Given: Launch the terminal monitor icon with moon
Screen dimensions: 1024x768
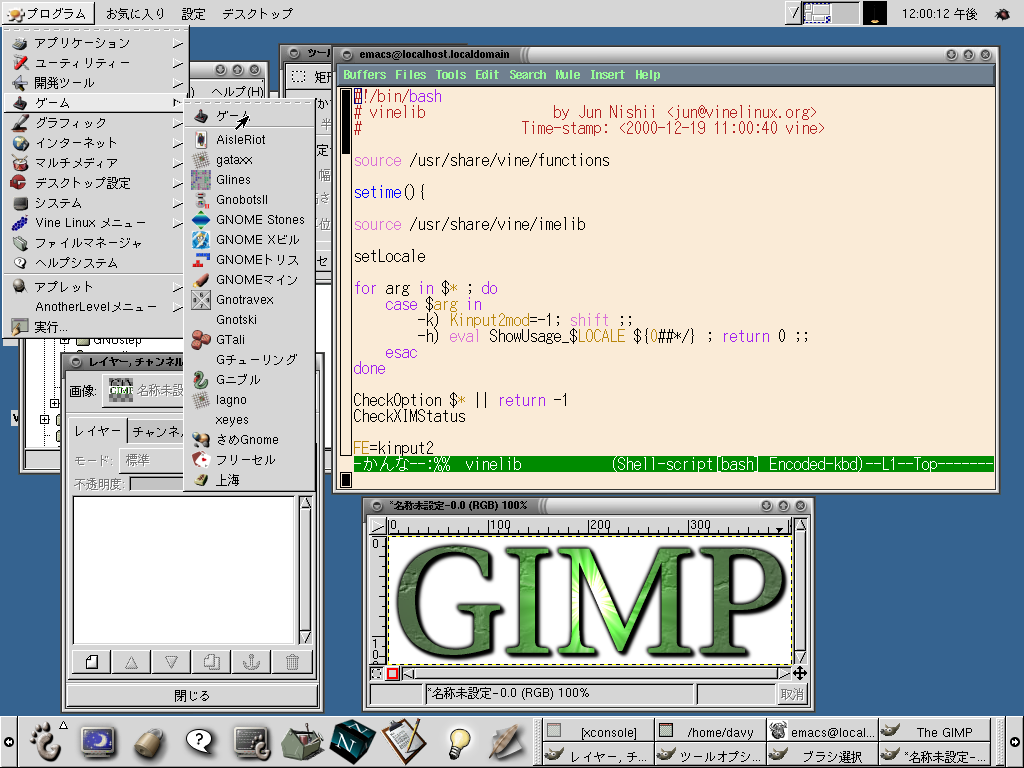Looking at the screenshot, I should [98, 742].
